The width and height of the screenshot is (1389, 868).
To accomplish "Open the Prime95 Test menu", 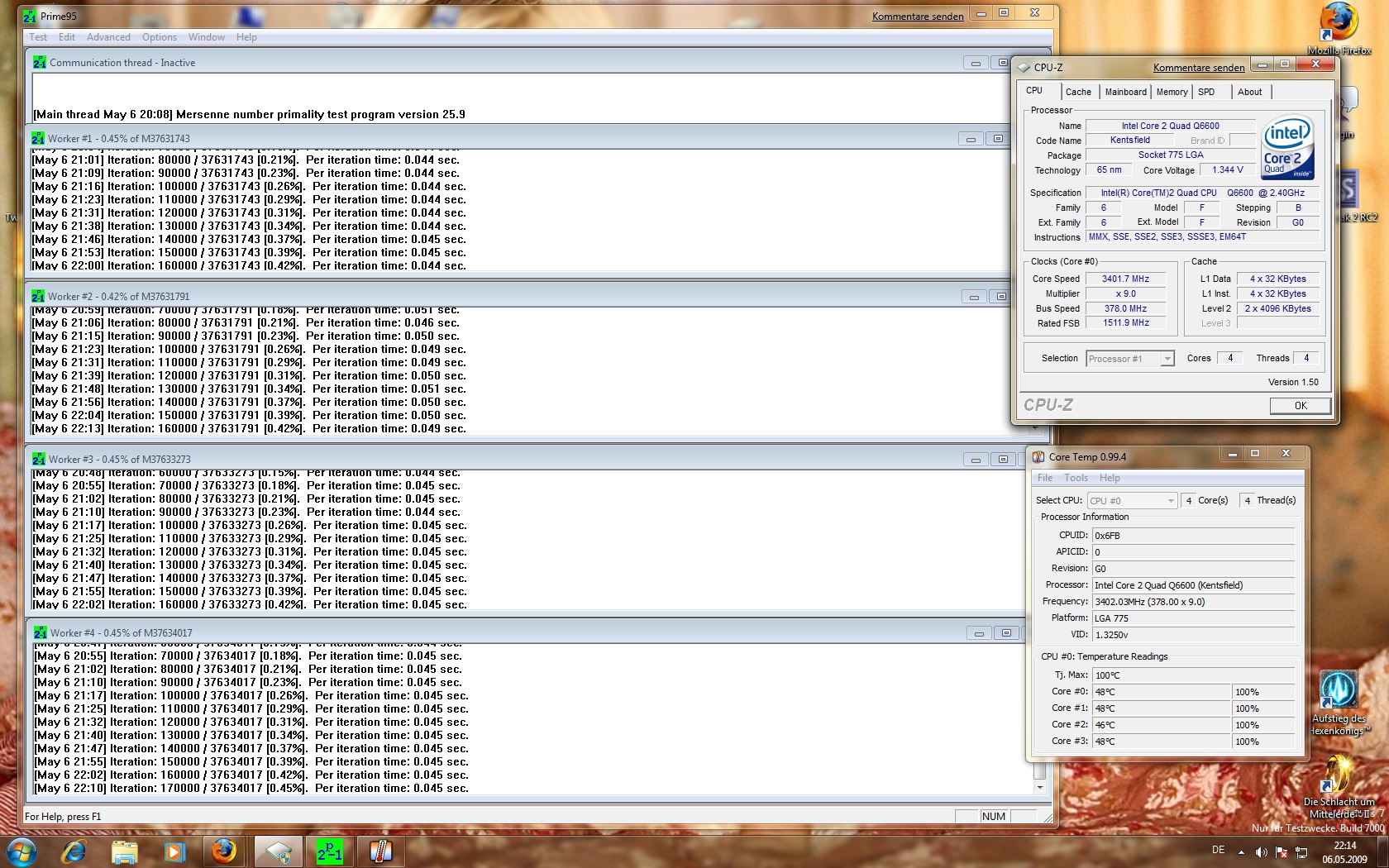I will (x=38, y=37).
